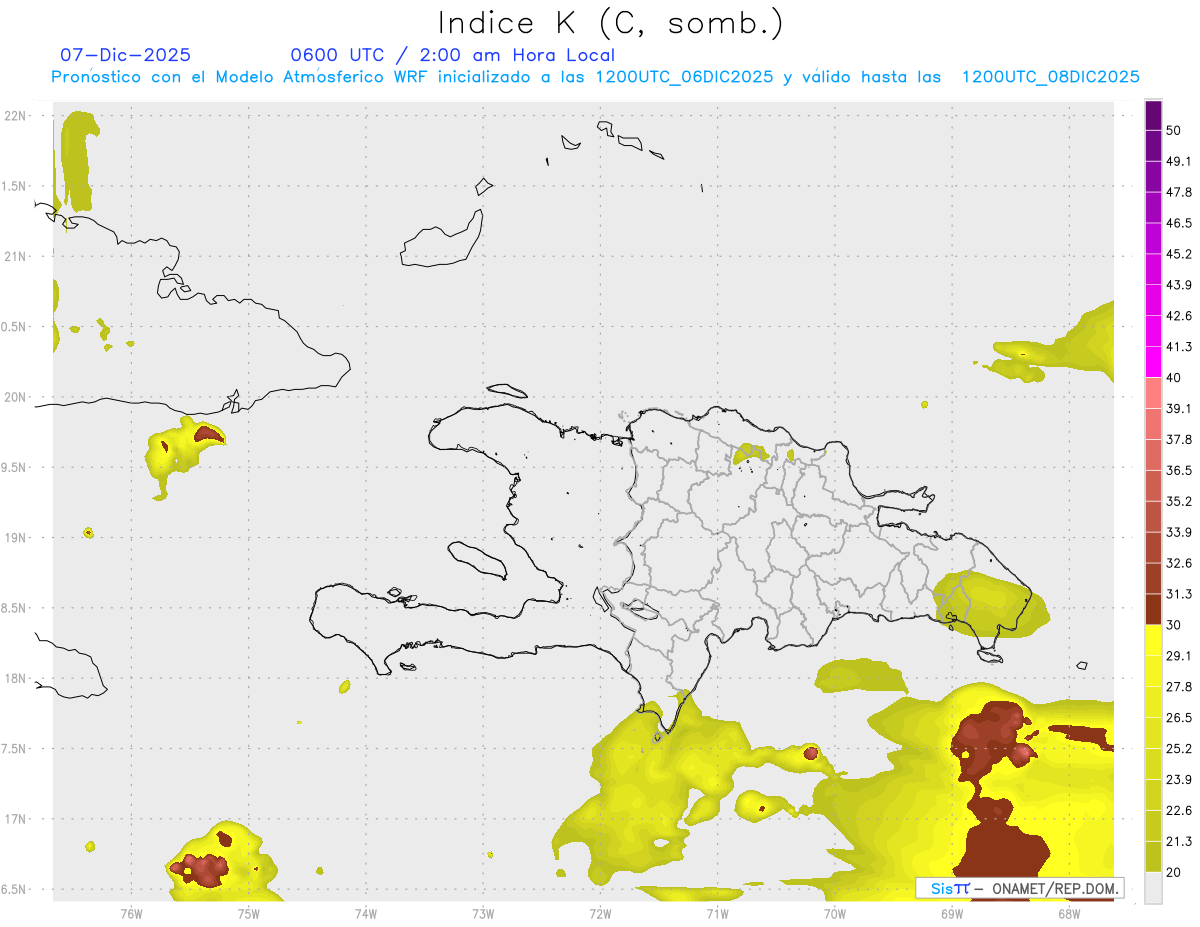Click latitude axis label "21N"

point(16,256)
